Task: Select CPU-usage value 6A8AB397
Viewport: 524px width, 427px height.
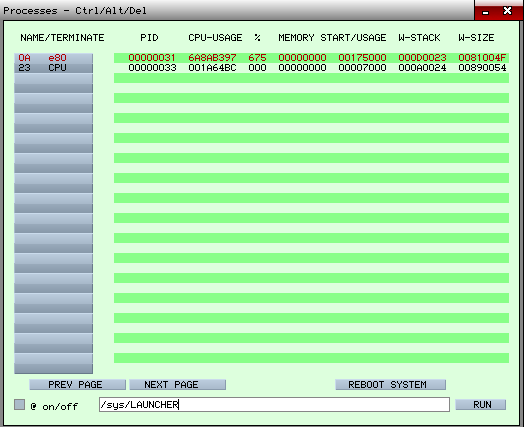Action: (x=212, y=58)
